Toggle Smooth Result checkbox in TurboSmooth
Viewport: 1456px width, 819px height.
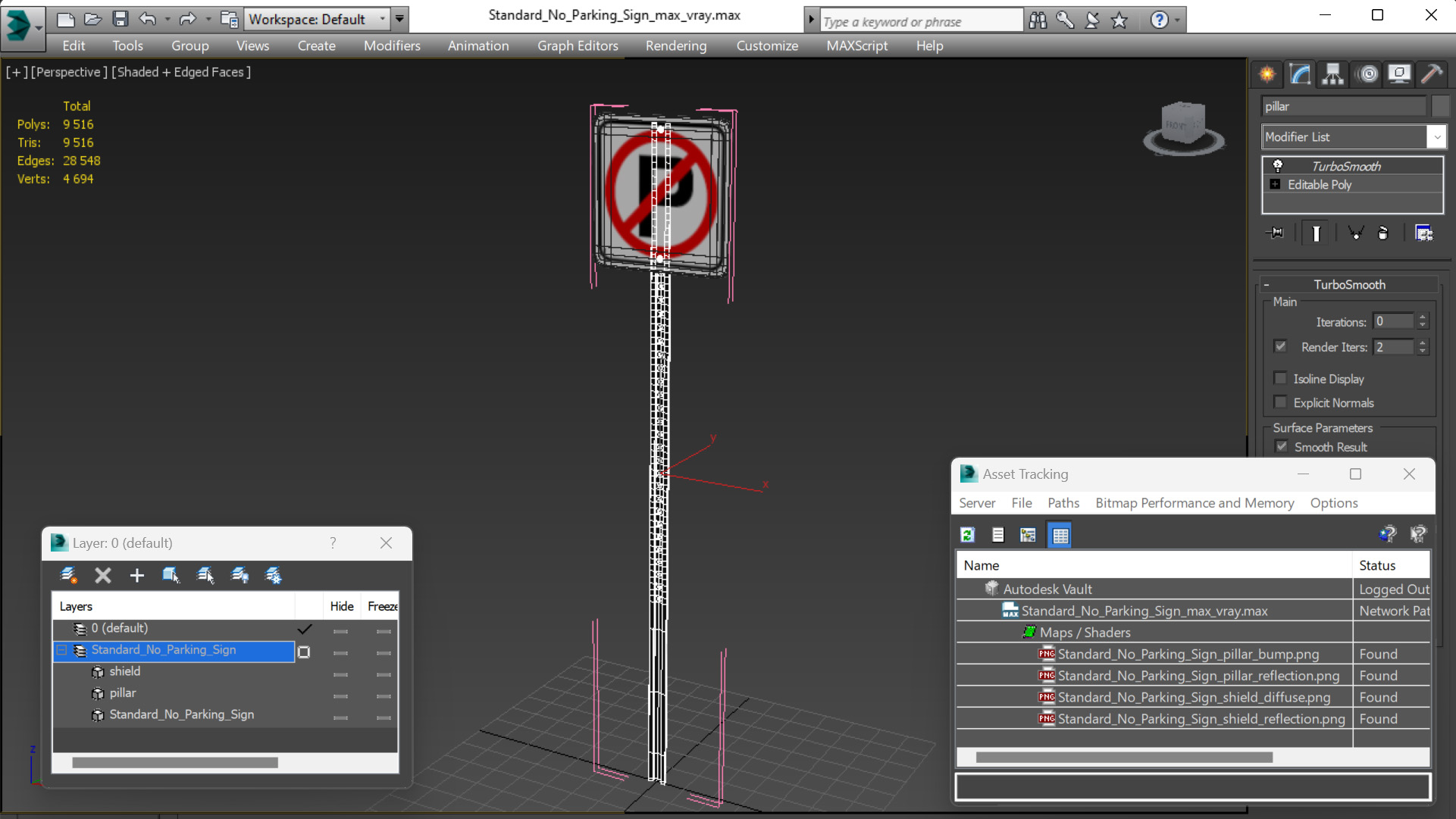1281,447
